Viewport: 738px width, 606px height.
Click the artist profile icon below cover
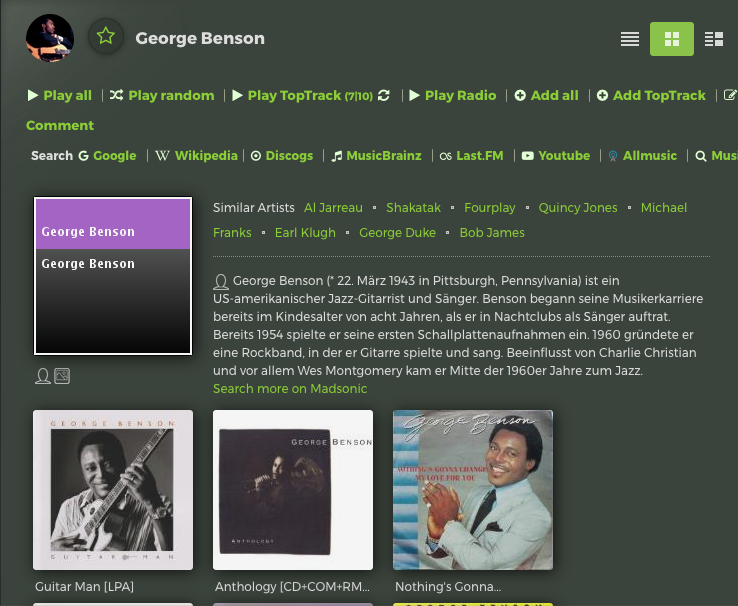[x=43, y=376]
